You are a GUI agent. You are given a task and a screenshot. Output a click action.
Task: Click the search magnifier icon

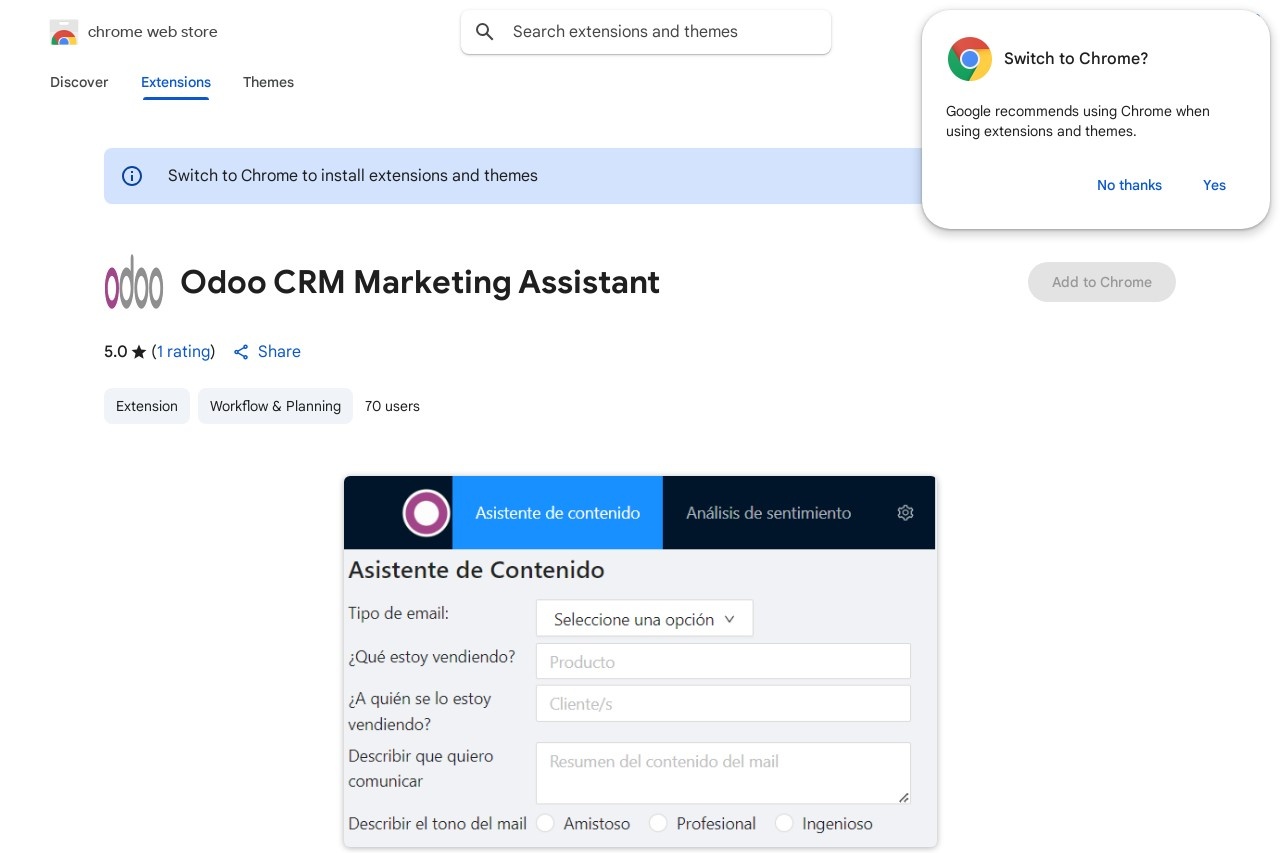click(x=485, y=32)
